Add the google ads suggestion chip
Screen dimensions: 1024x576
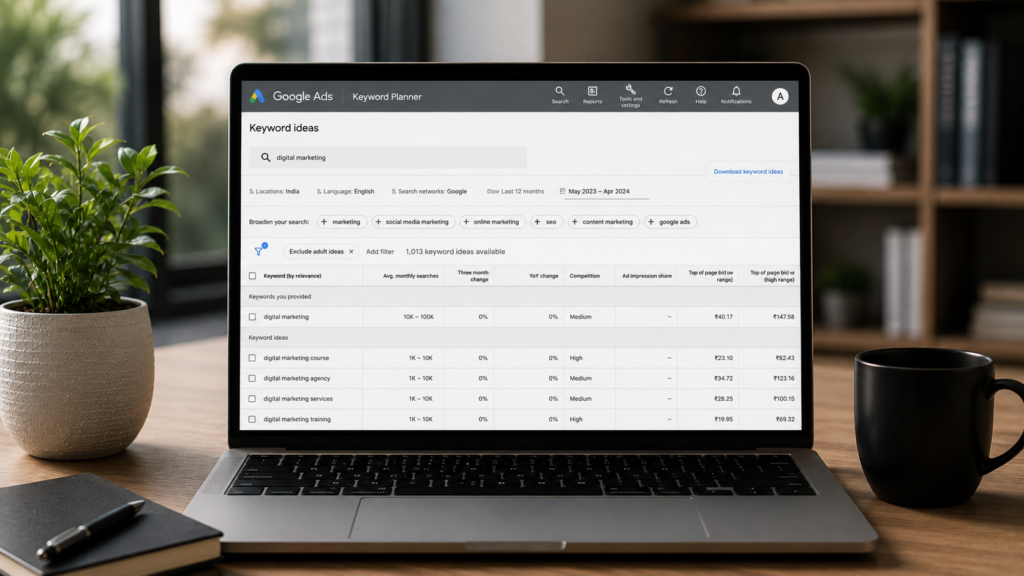[x=669, y=222]
